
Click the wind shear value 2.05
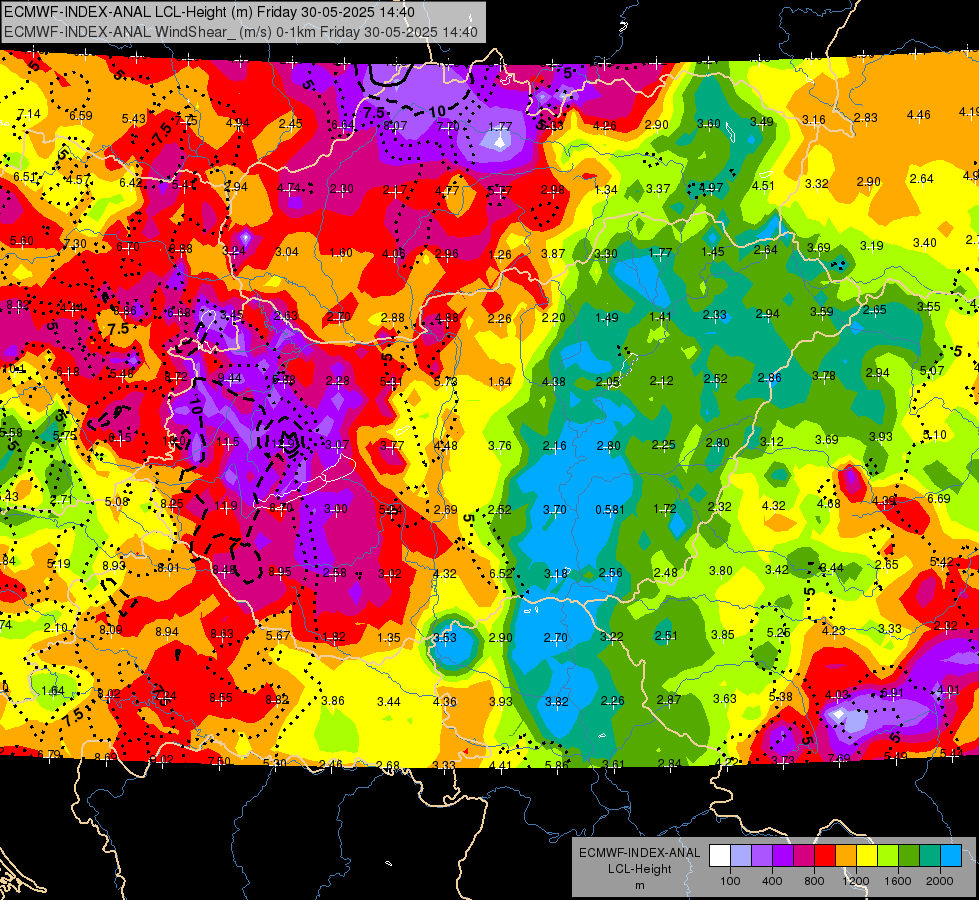coord(608,382)
